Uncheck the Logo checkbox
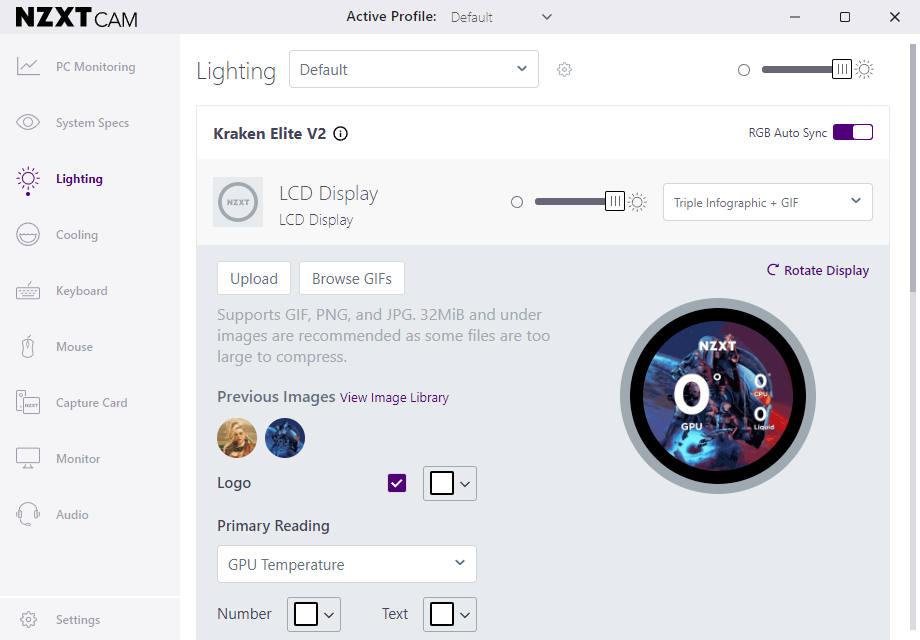The width and height of the screenshot is (920, 640). (x=397, y=483)
